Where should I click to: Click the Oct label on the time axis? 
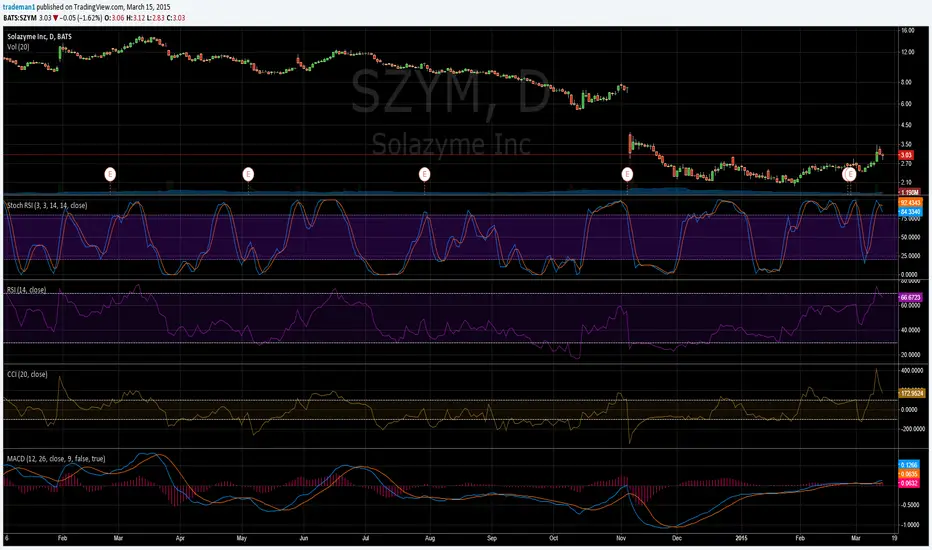[553, 538]
